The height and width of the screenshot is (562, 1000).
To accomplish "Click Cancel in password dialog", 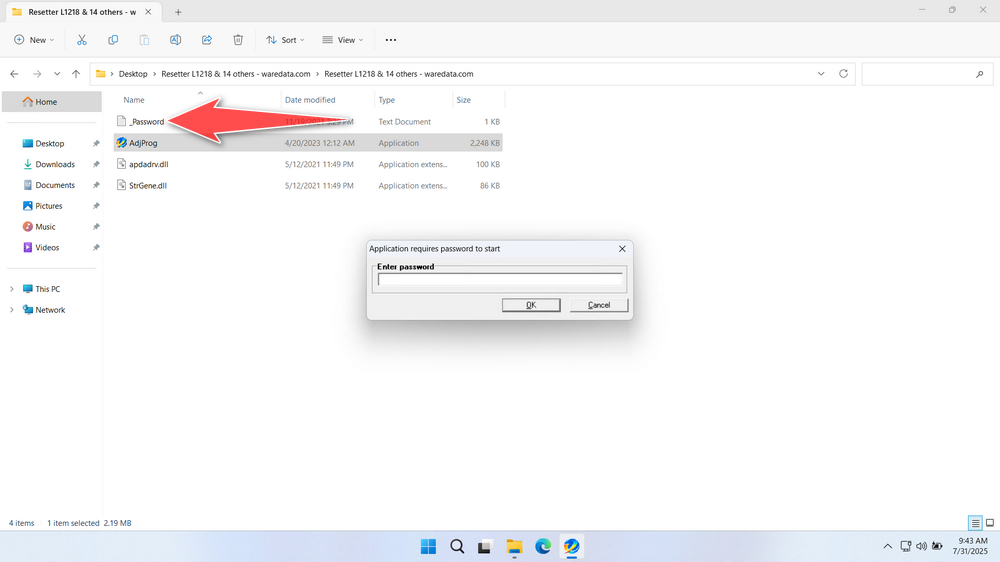I will pos(599,305).
